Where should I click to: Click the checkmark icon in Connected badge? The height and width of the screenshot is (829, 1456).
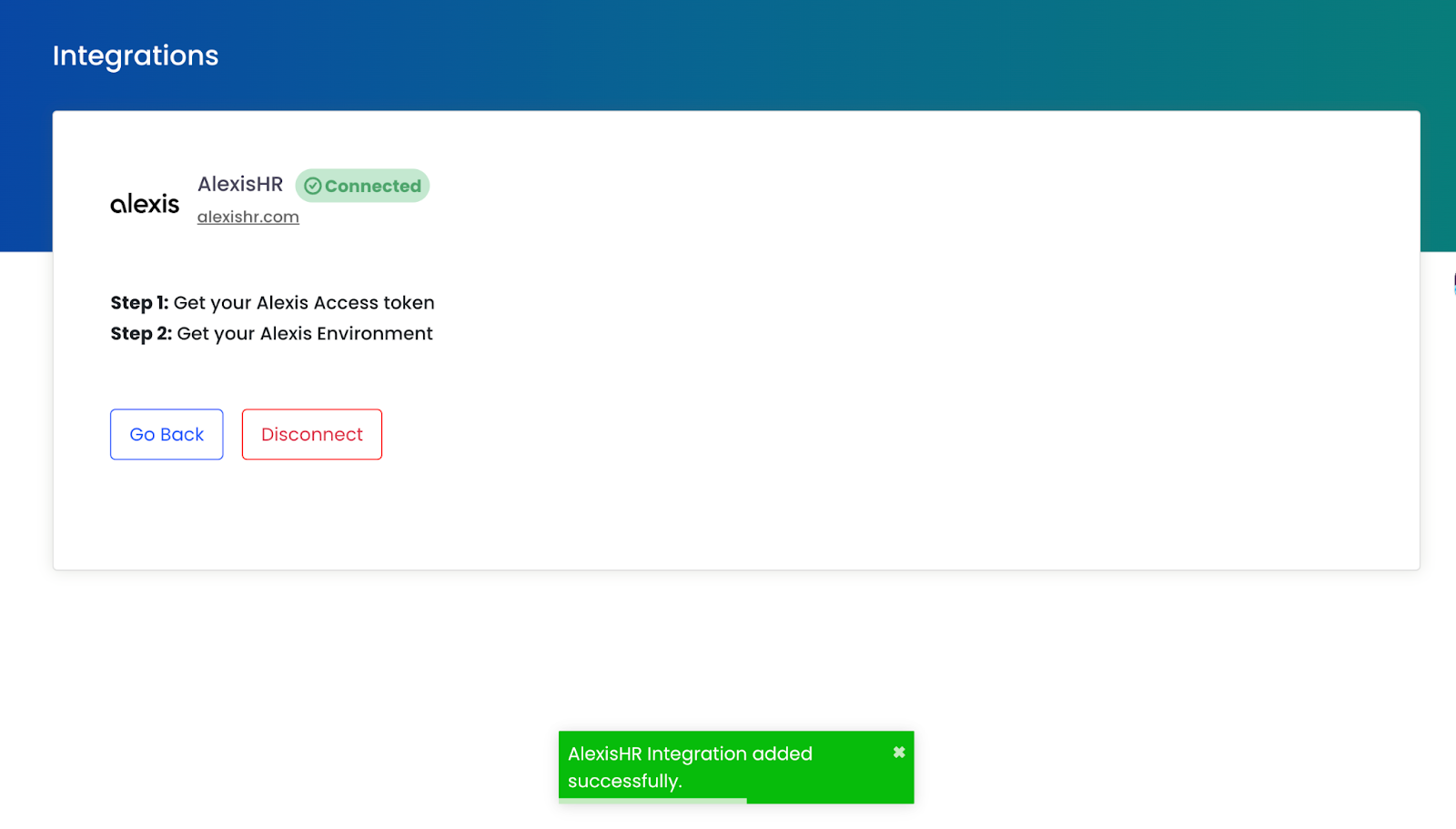[x=312, y=186]
